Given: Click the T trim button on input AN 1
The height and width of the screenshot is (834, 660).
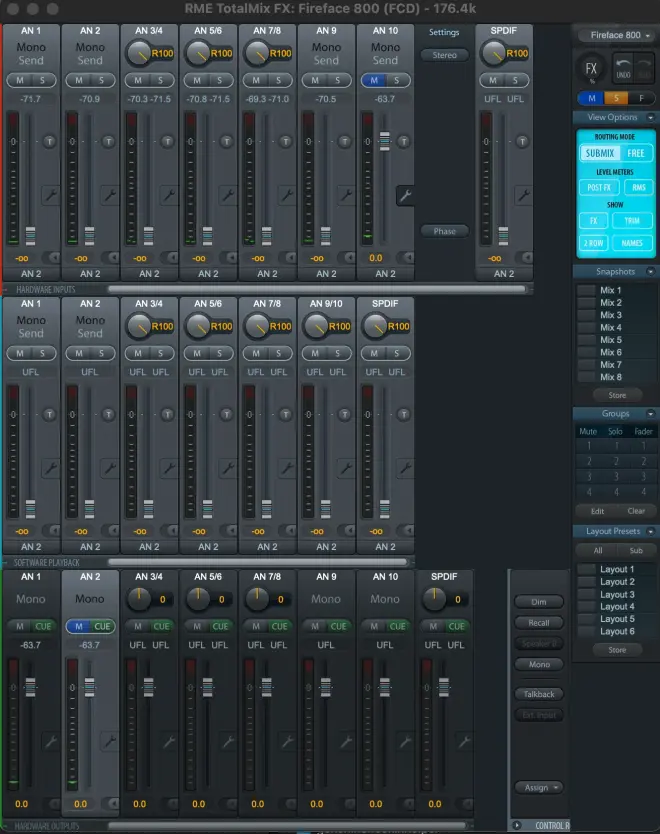Looking at the screenshot, I should (49, 141).
